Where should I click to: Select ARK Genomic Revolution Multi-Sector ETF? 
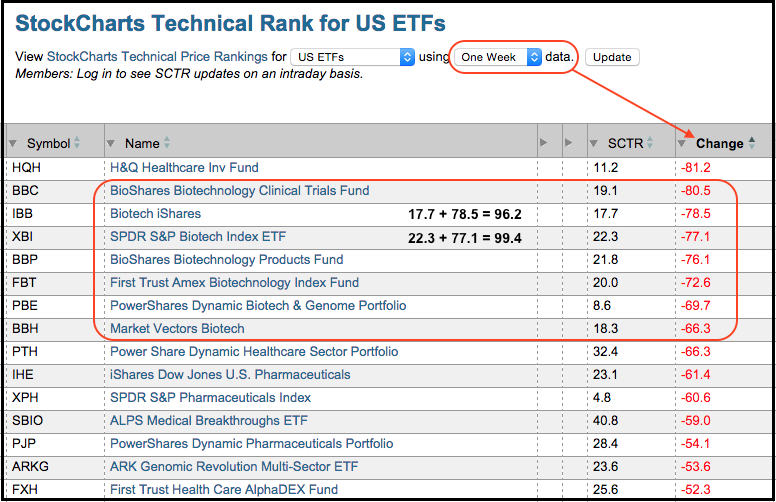click(233, 466)
